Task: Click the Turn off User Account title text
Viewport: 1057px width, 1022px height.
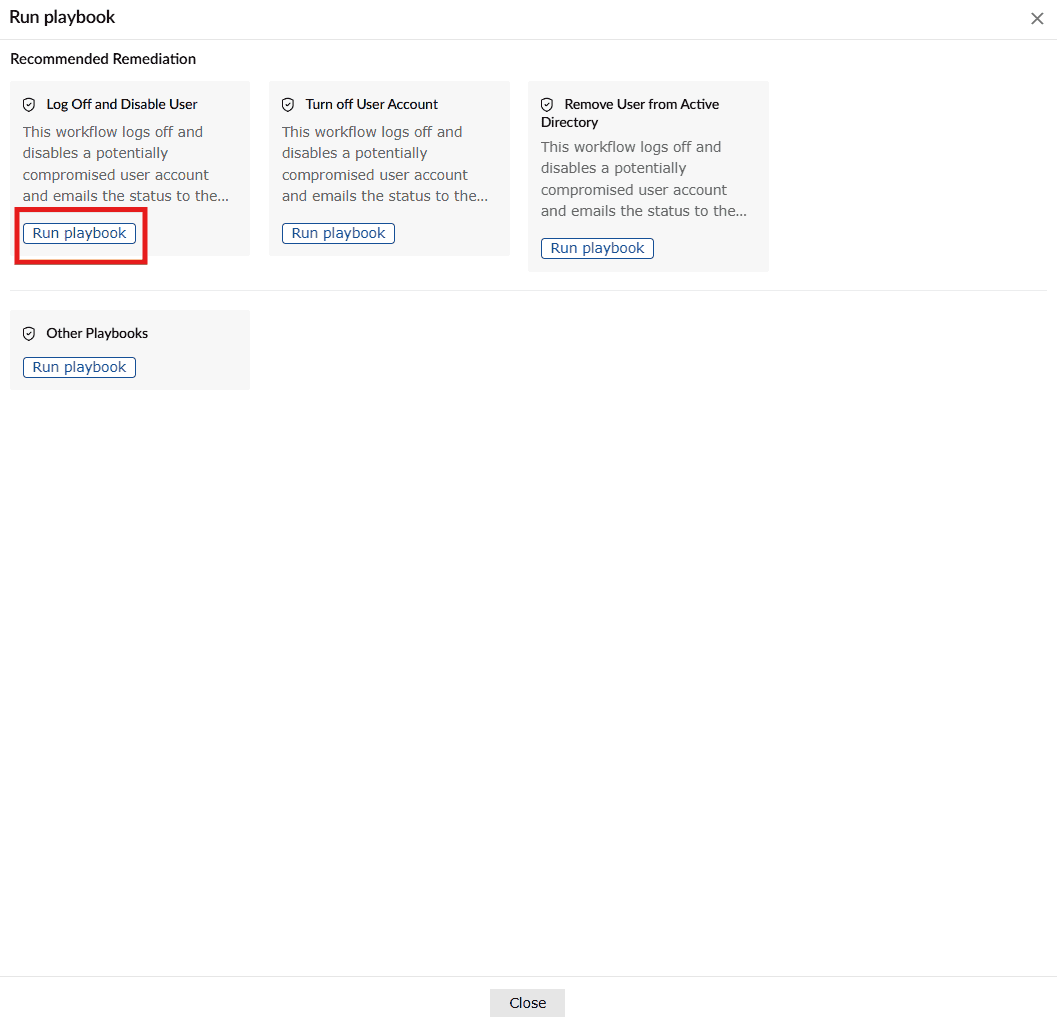Action: click(372, 104)
